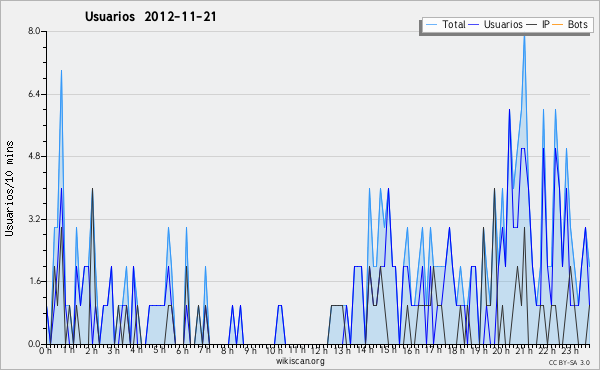The width and height of the screenshot is (600, 370).
Task: Click the '17 h' x-axis label
Action: pos(433,350)
